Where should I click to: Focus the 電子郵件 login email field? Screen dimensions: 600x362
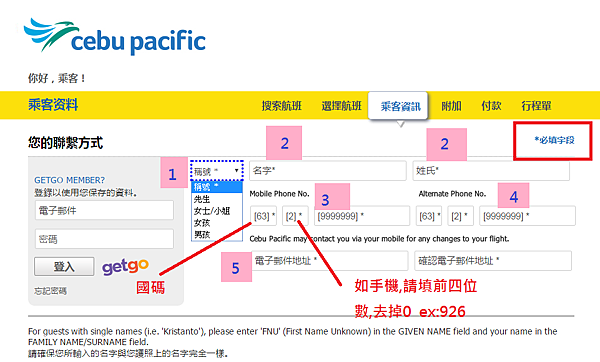point(104,210)
